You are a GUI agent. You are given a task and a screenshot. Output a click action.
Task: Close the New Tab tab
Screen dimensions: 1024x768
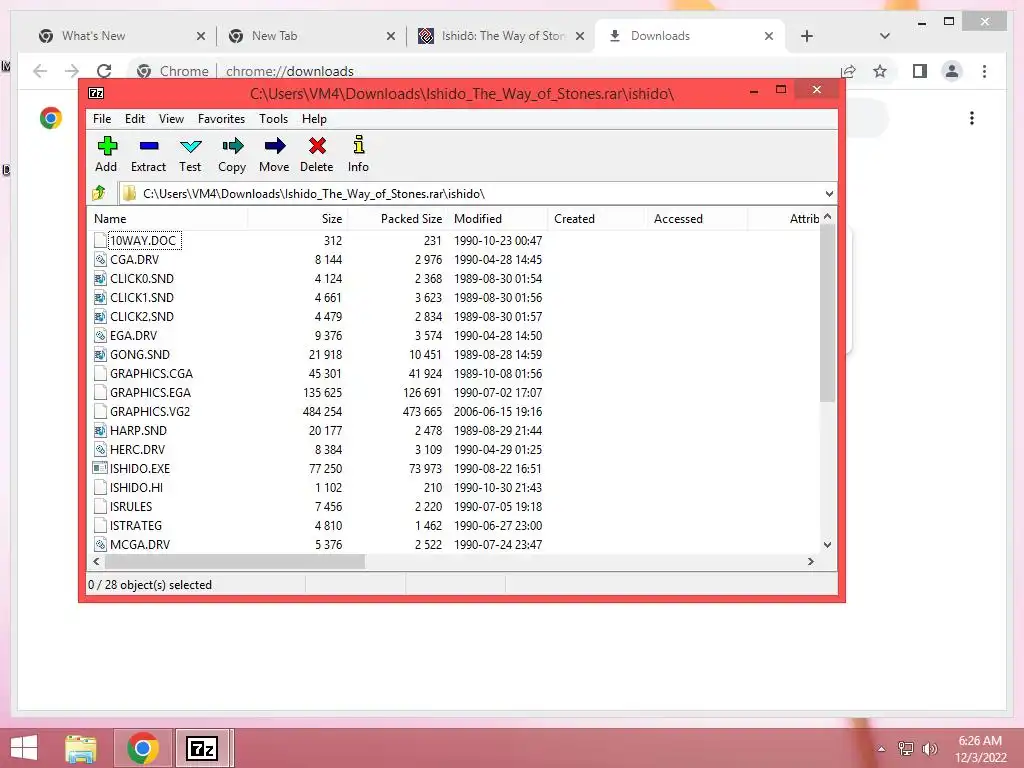point(391,36)
